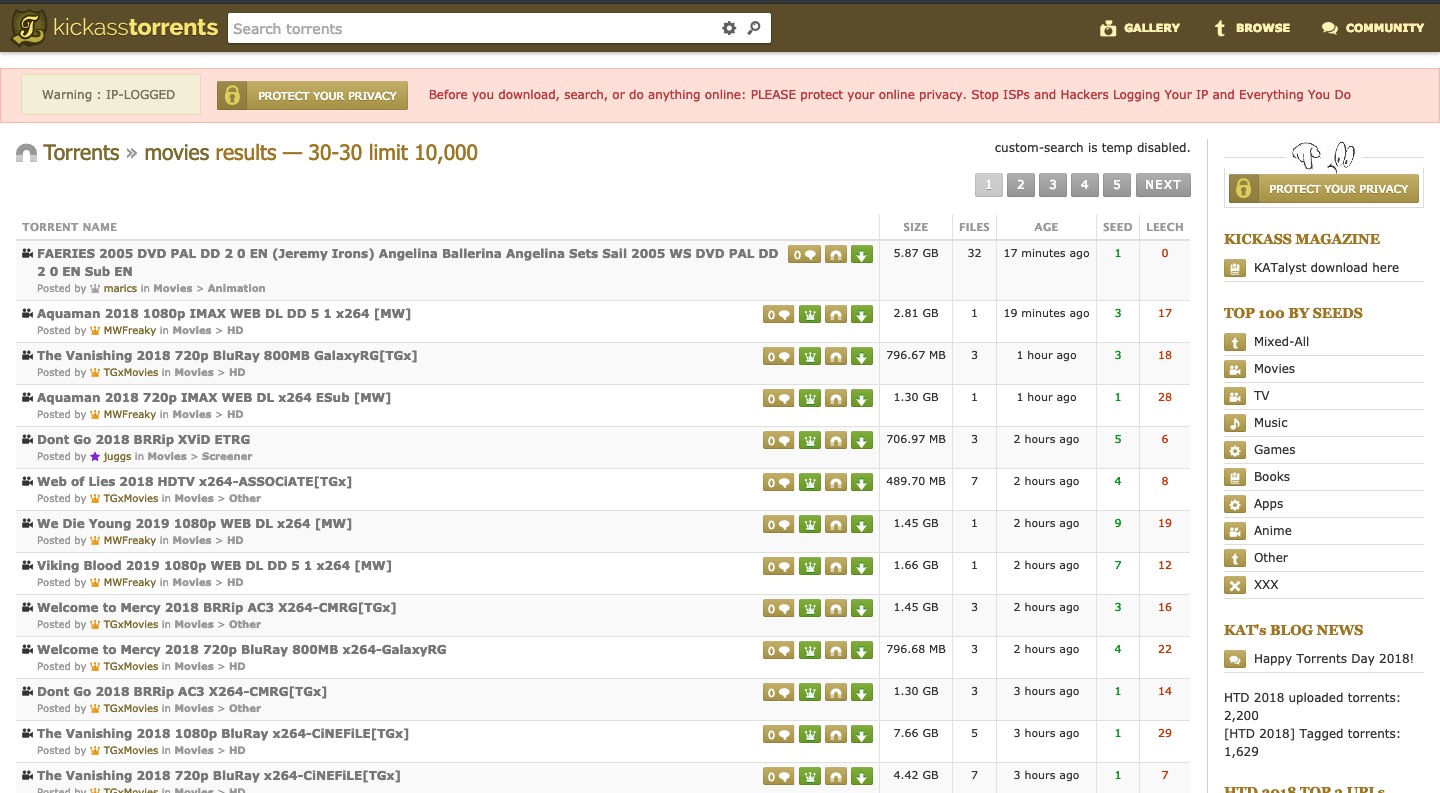Open Top 100 XXX list

[1266, 584]
